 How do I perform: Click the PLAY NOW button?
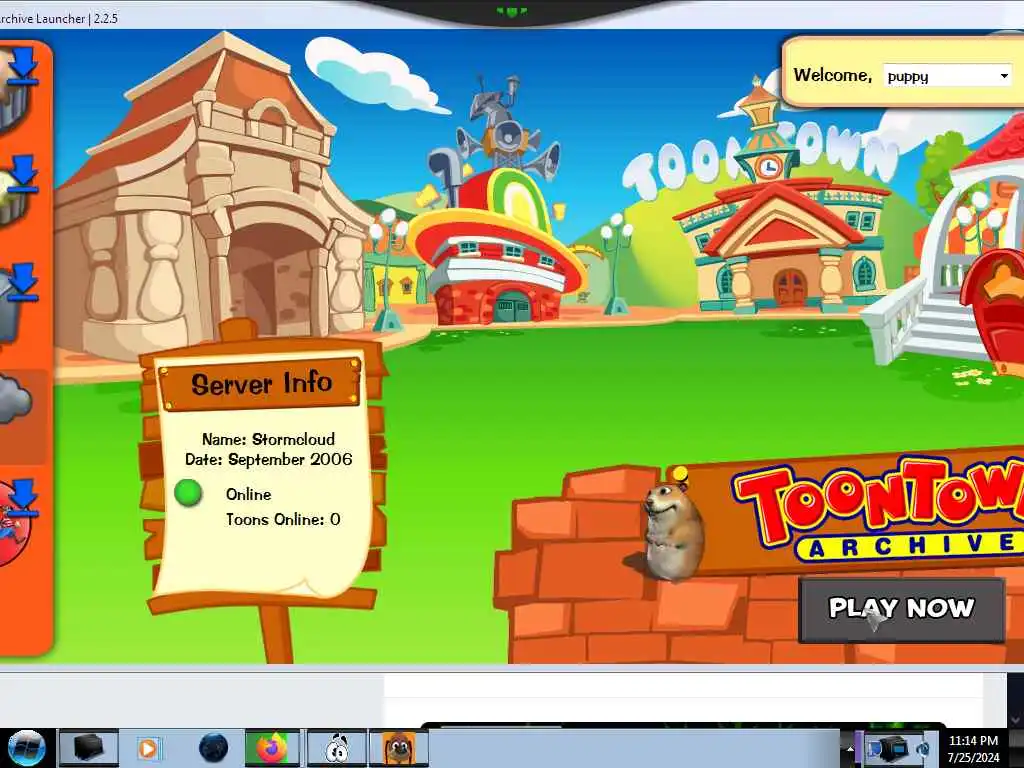coord(901,609)
